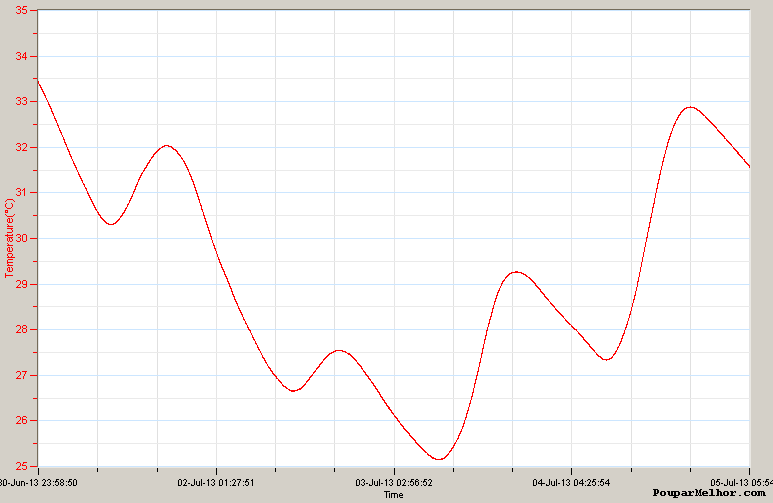
Task: Click the curve peak near 33 degrees
Action: coord(690,107)
